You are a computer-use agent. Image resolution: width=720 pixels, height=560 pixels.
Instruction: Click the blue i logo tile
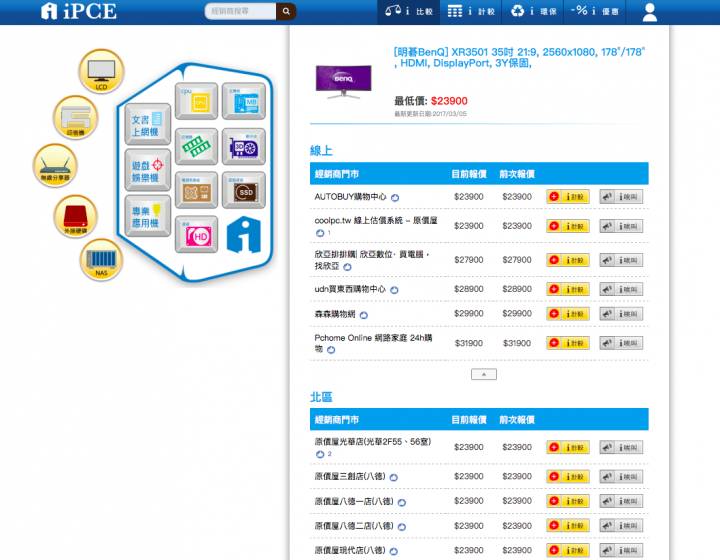coord(244,235)
